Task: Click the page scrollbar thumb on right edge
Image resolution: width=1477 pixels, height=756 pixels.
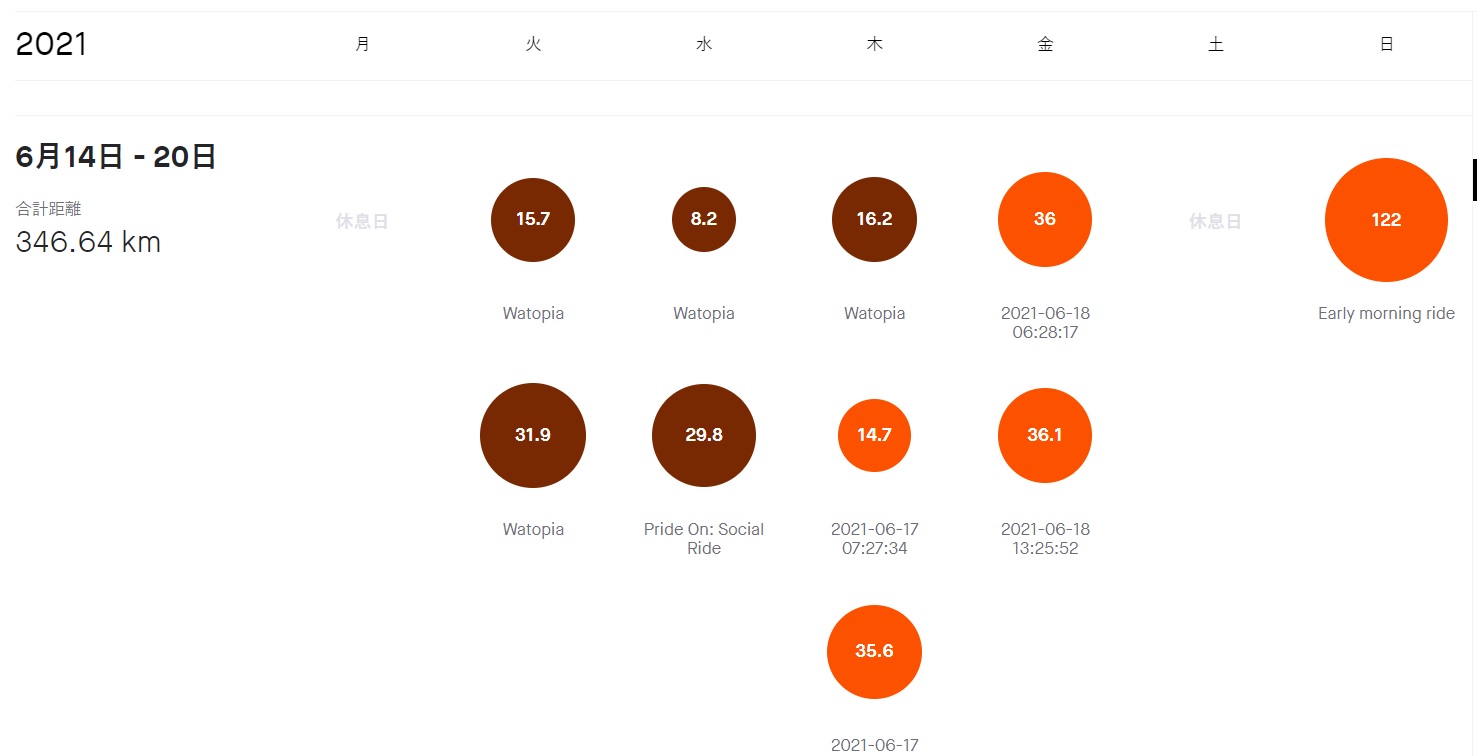Action: [x=1474, y=180]
